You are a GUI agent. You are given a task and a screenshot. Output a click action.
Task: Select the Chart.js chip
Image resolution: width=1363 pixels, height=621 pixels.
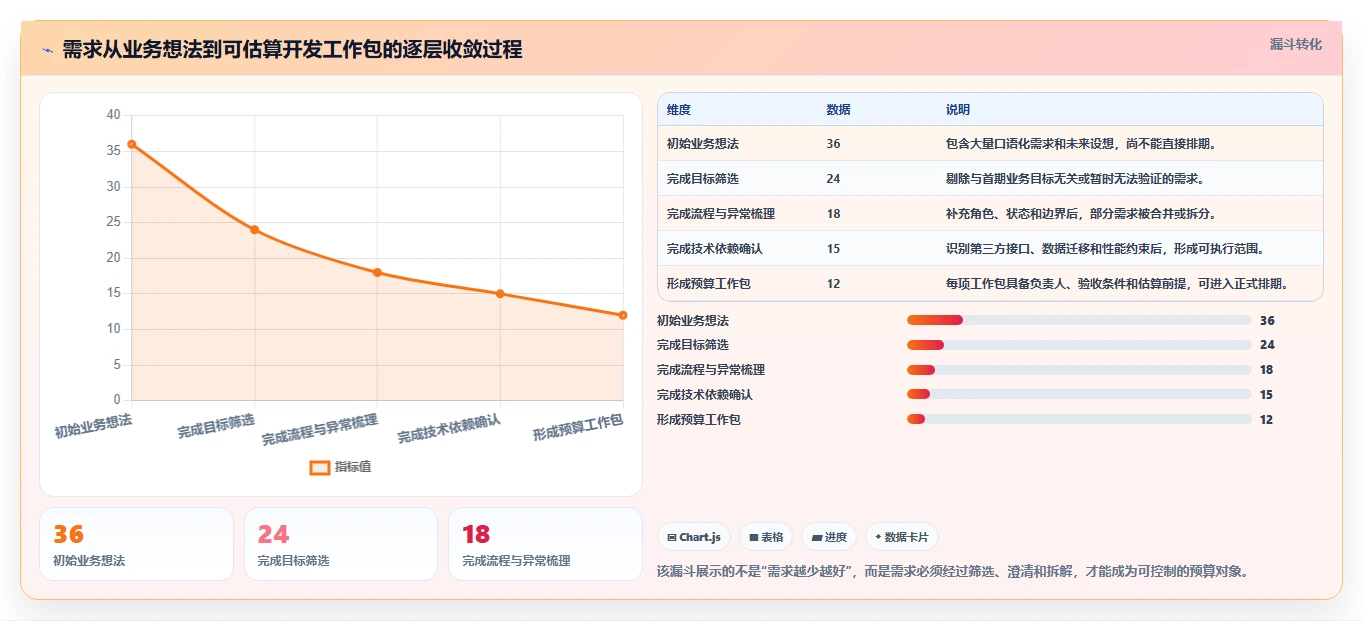point(694,537)
